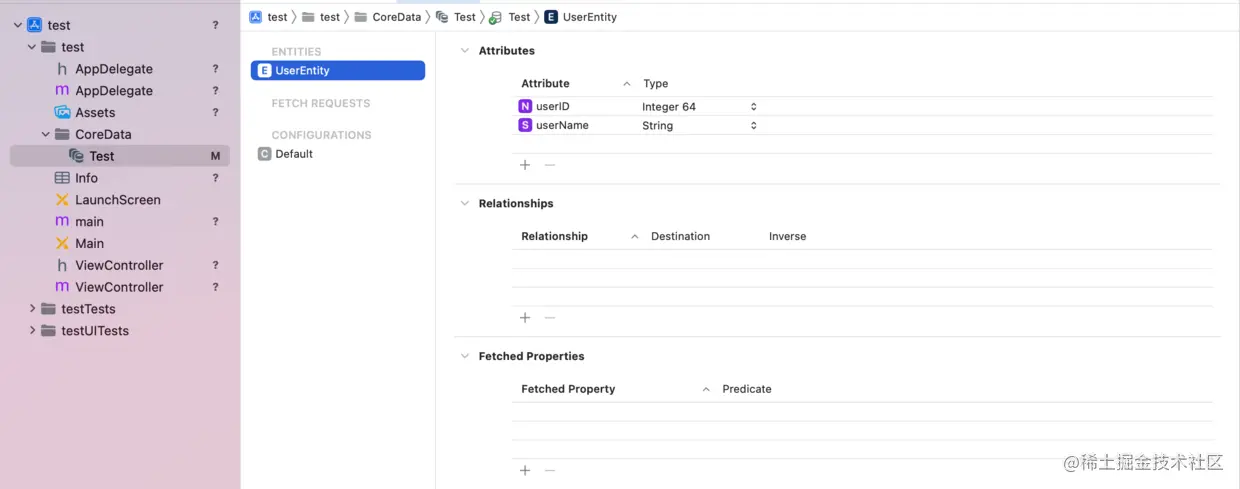Collapse the Attributes section

point(464,51)
